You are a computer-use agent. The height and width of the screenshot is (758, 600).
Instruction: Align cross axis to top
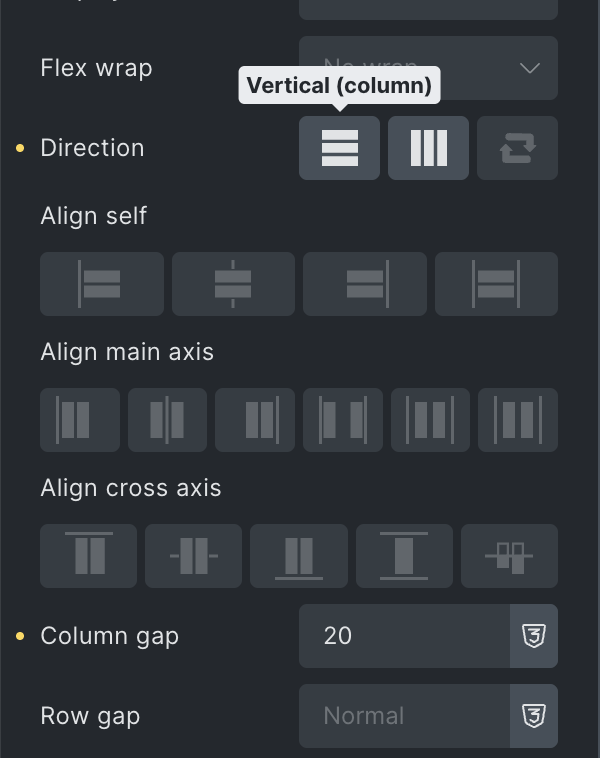coord(88,556)
